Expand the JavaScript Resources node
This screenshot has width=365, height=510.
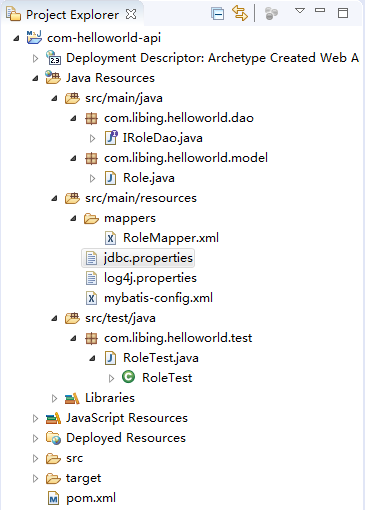pos(35,418)
